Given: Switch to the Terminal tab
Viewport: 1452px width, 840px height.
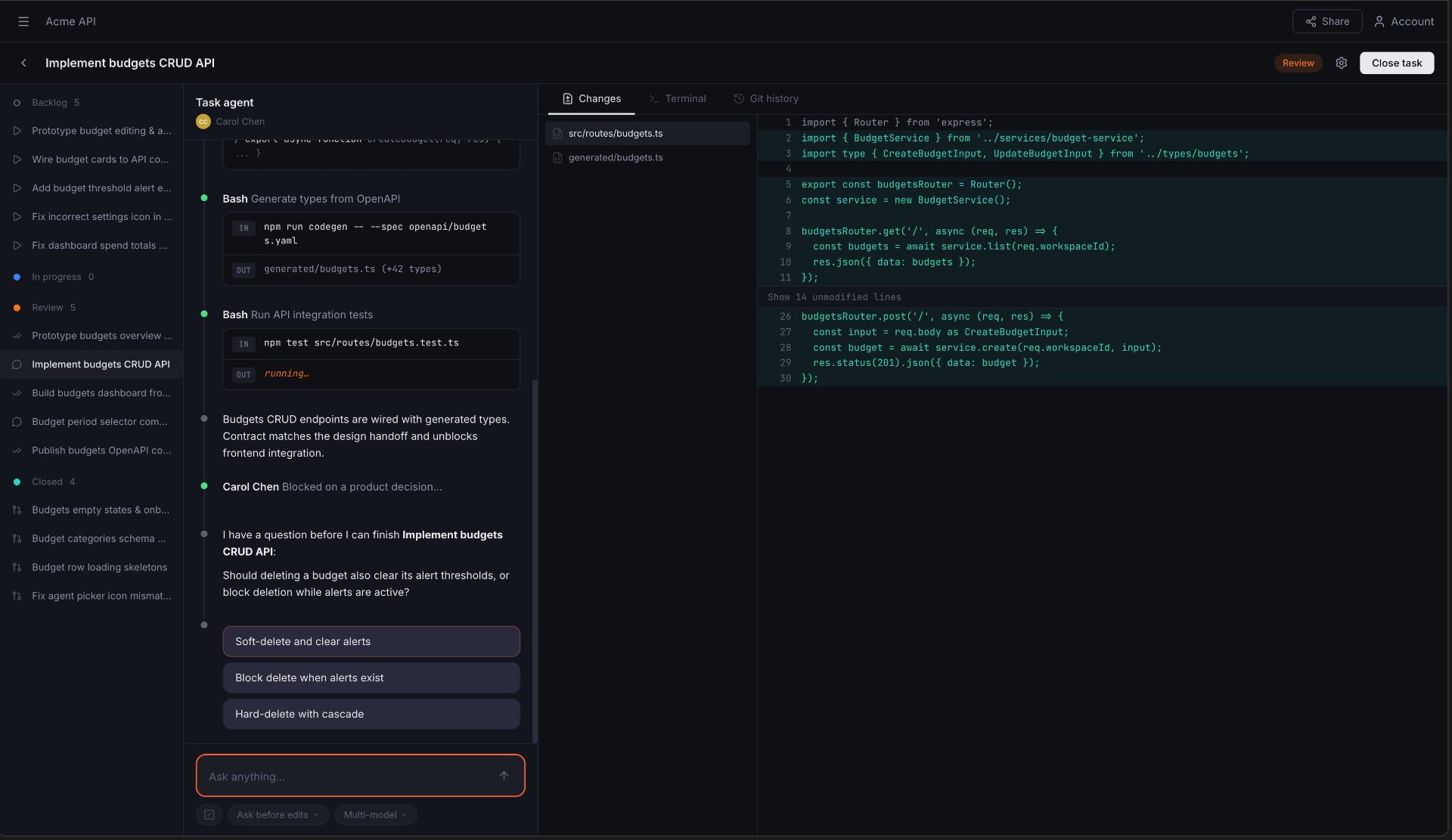Looking at the screenshot, I should (677, 98).
